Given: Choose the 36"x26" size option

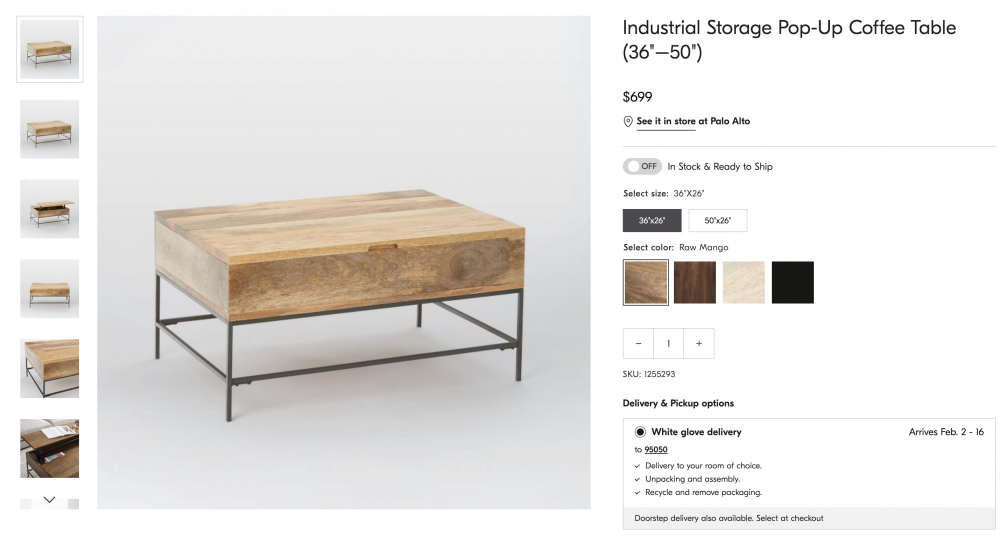Looking at the screenshot, I should tap(652, 221).
